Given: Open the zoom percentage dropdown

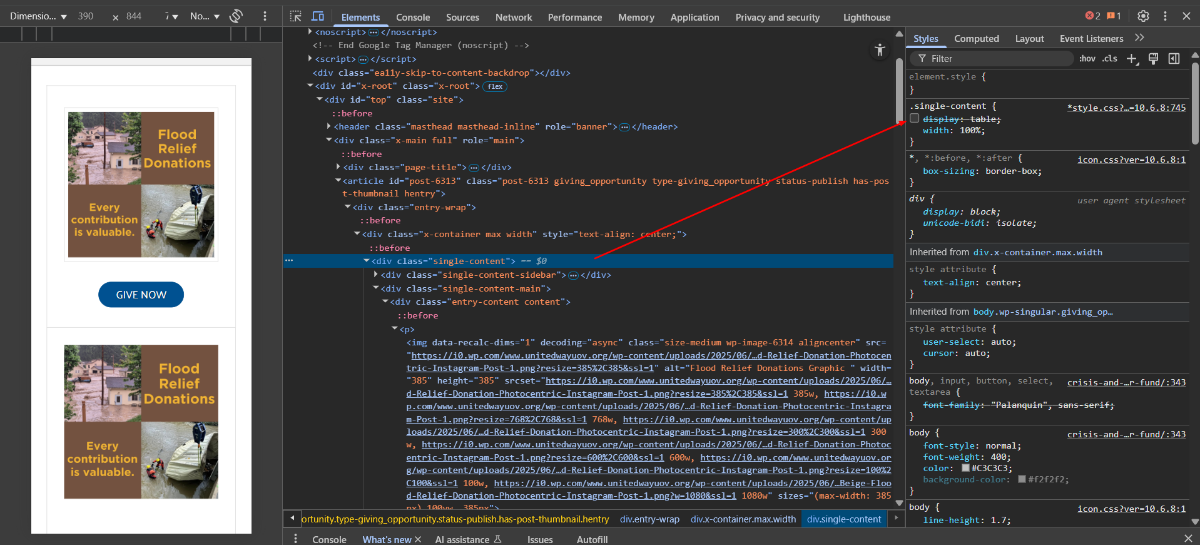Looking at the screenshot, I should [x=170, y=17].
